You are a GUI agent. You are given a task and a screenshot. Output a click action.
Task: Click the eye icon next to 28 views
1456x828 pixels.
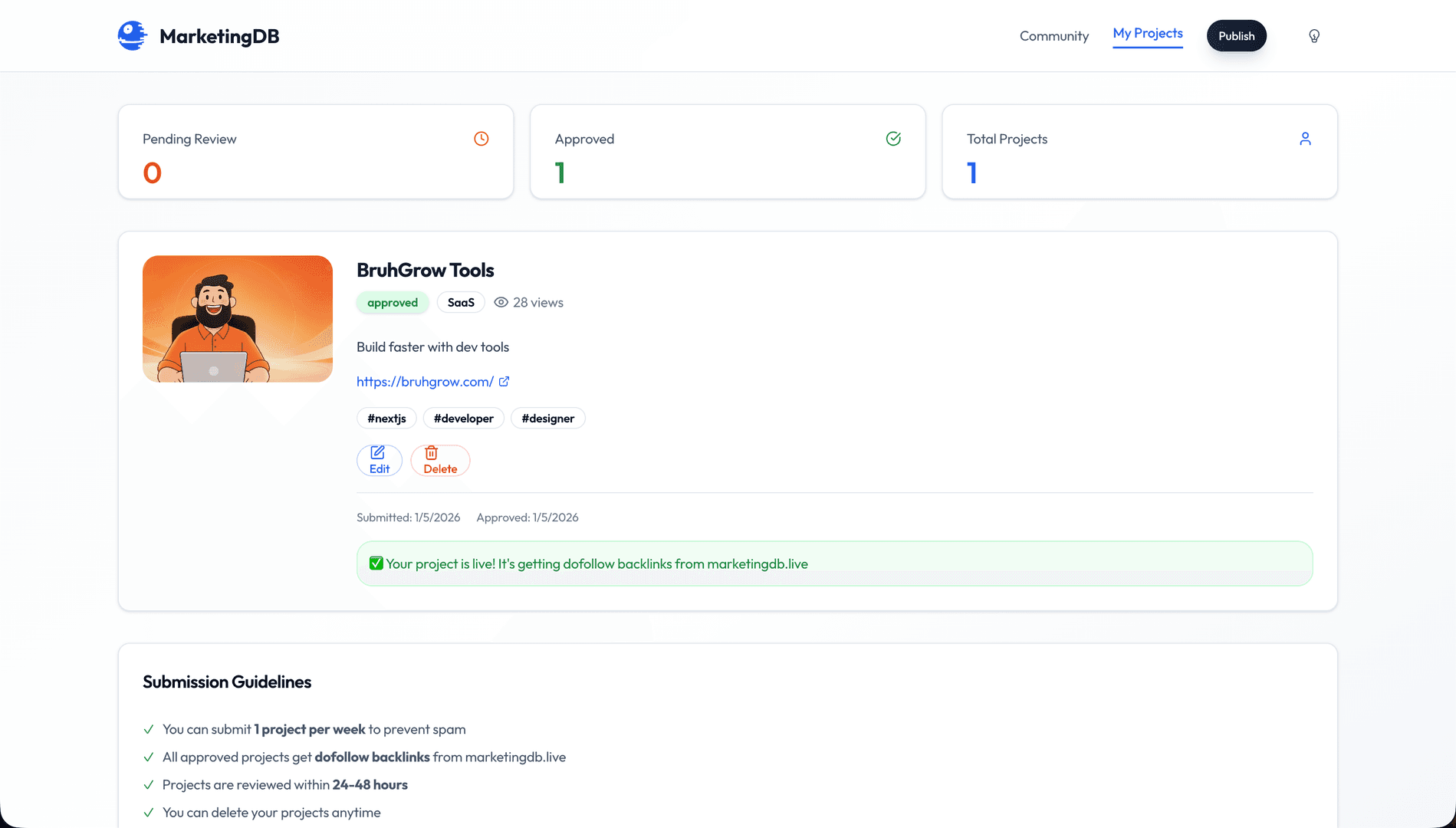click(x=501, y=302)
